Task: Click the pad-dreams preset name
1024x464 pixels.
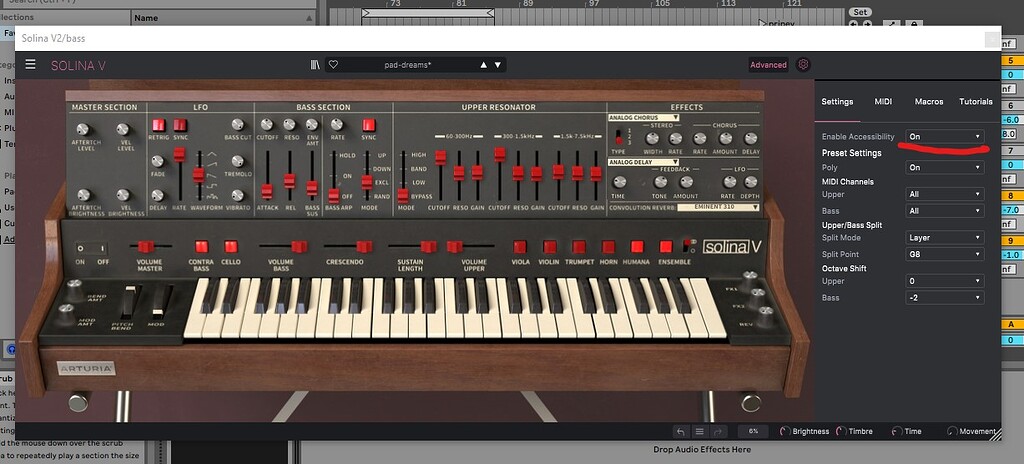Action: pyautogui.click(x=408, y=65)
